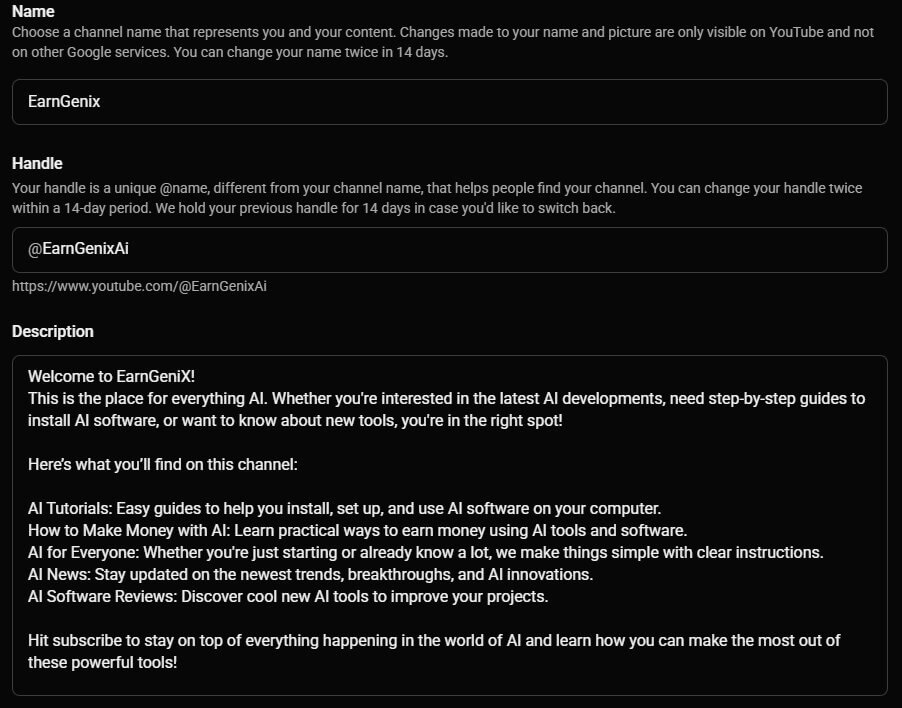Click the 'Your handle is a unique @name' helper text

coord(437,188)
